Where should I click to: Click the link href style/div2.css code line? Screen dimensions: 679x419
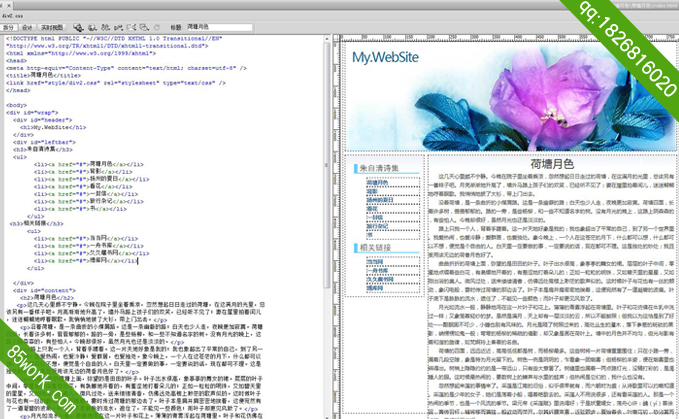pos(116,83)
